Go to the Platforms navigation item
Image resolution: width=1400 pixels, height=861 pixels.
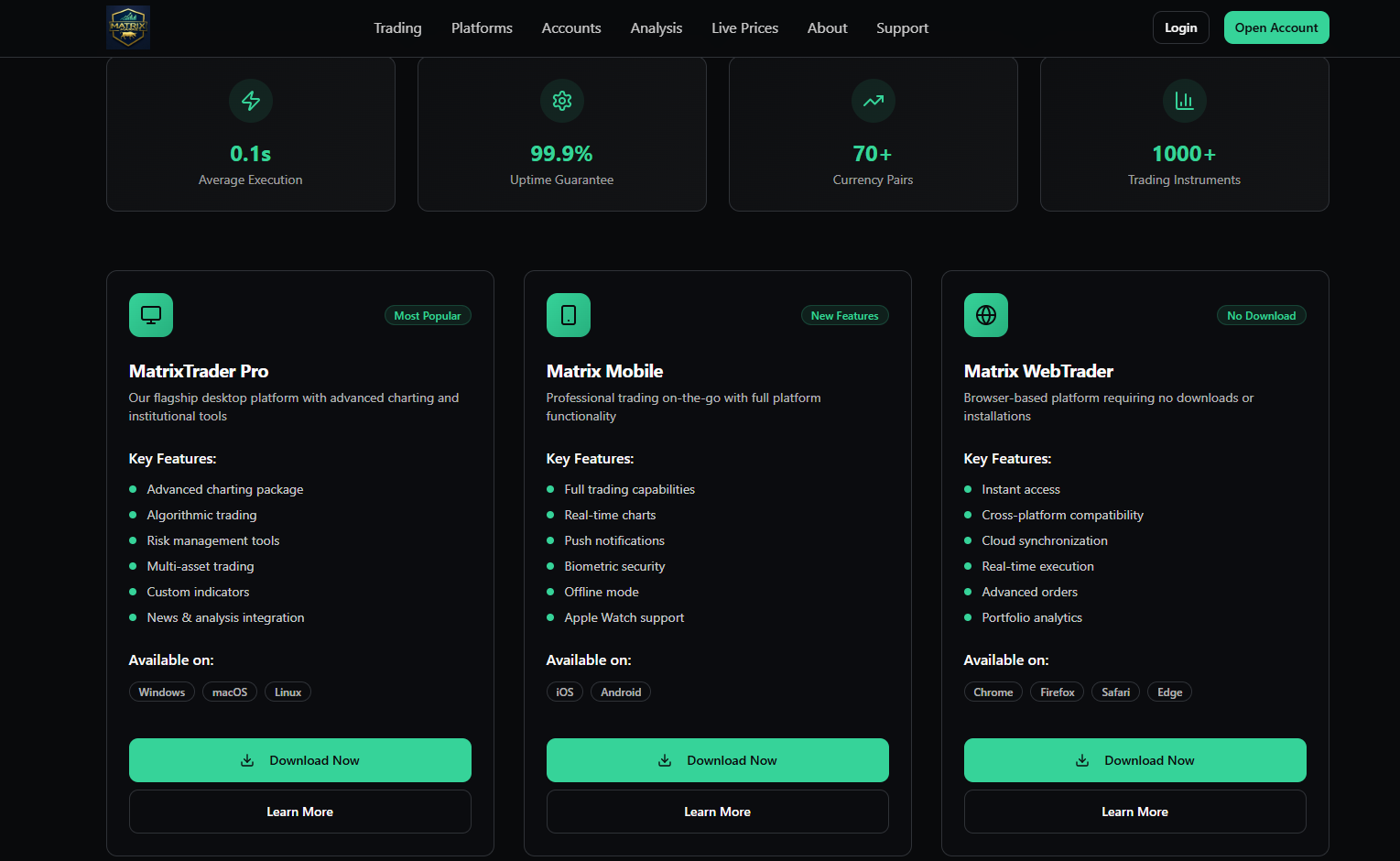(x=482, y=28)
